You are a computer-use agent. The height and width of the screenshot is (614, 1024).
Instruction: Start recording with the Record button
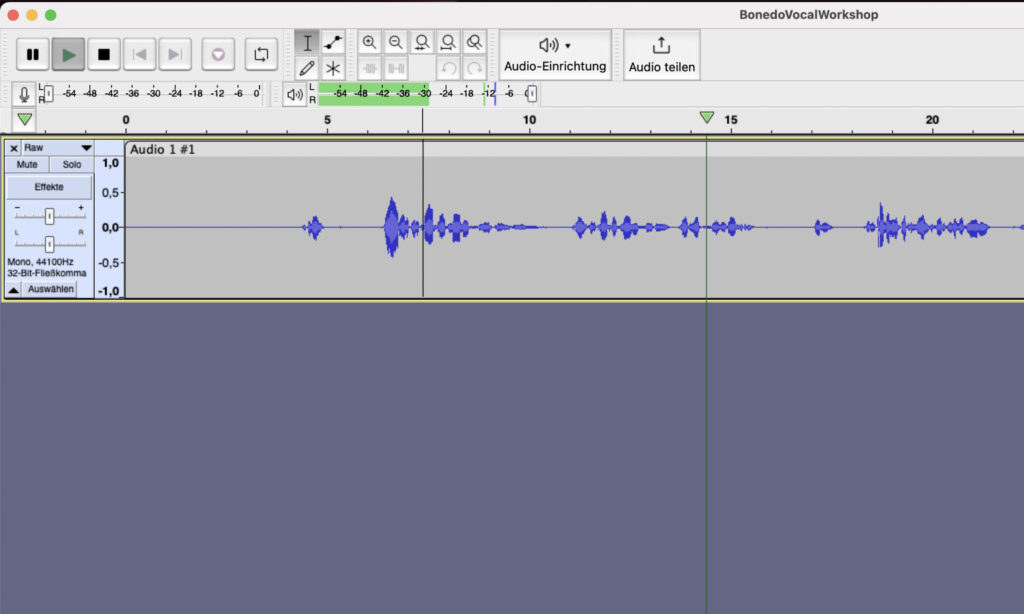[x=218, y=54]
